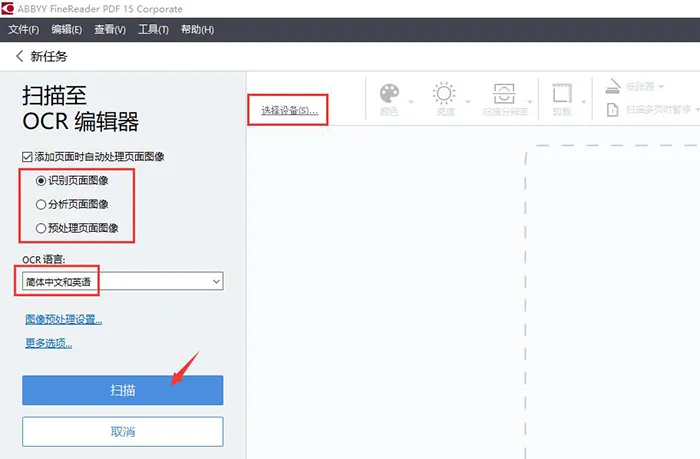
Task: Click the 取消 button
Action: pyautogui.click(x=123, y=432)
